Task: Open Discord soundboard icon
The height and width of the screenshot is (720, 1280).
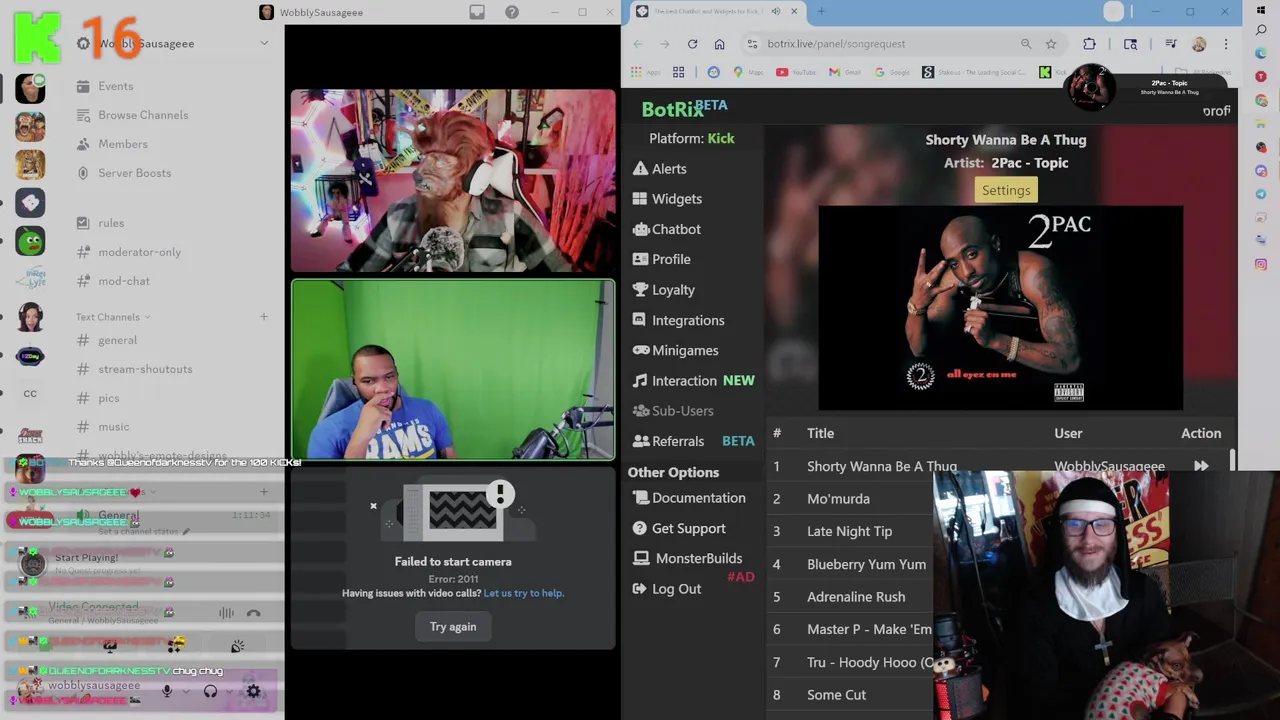Action: pos(238,646)
